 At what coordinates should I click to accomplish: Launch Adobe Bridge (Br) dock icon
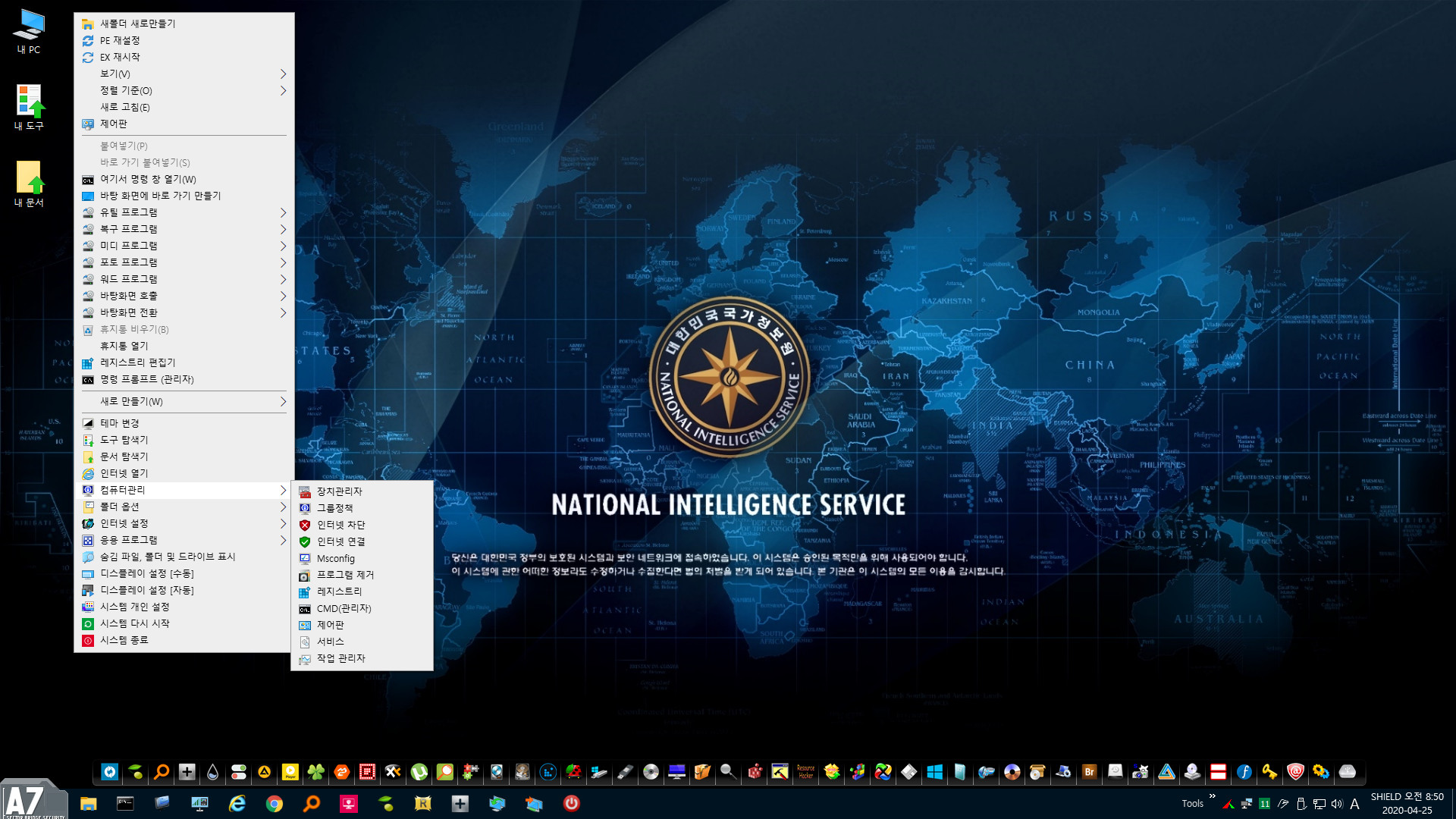pos(1090,772)
